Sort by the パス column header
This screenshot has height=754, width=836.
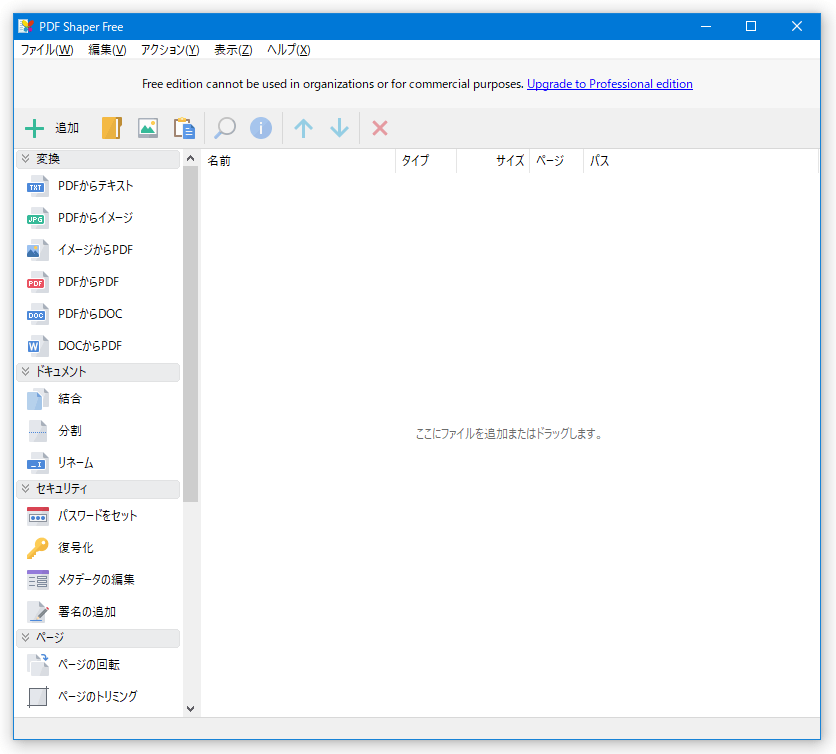click(x=701, y=161)
